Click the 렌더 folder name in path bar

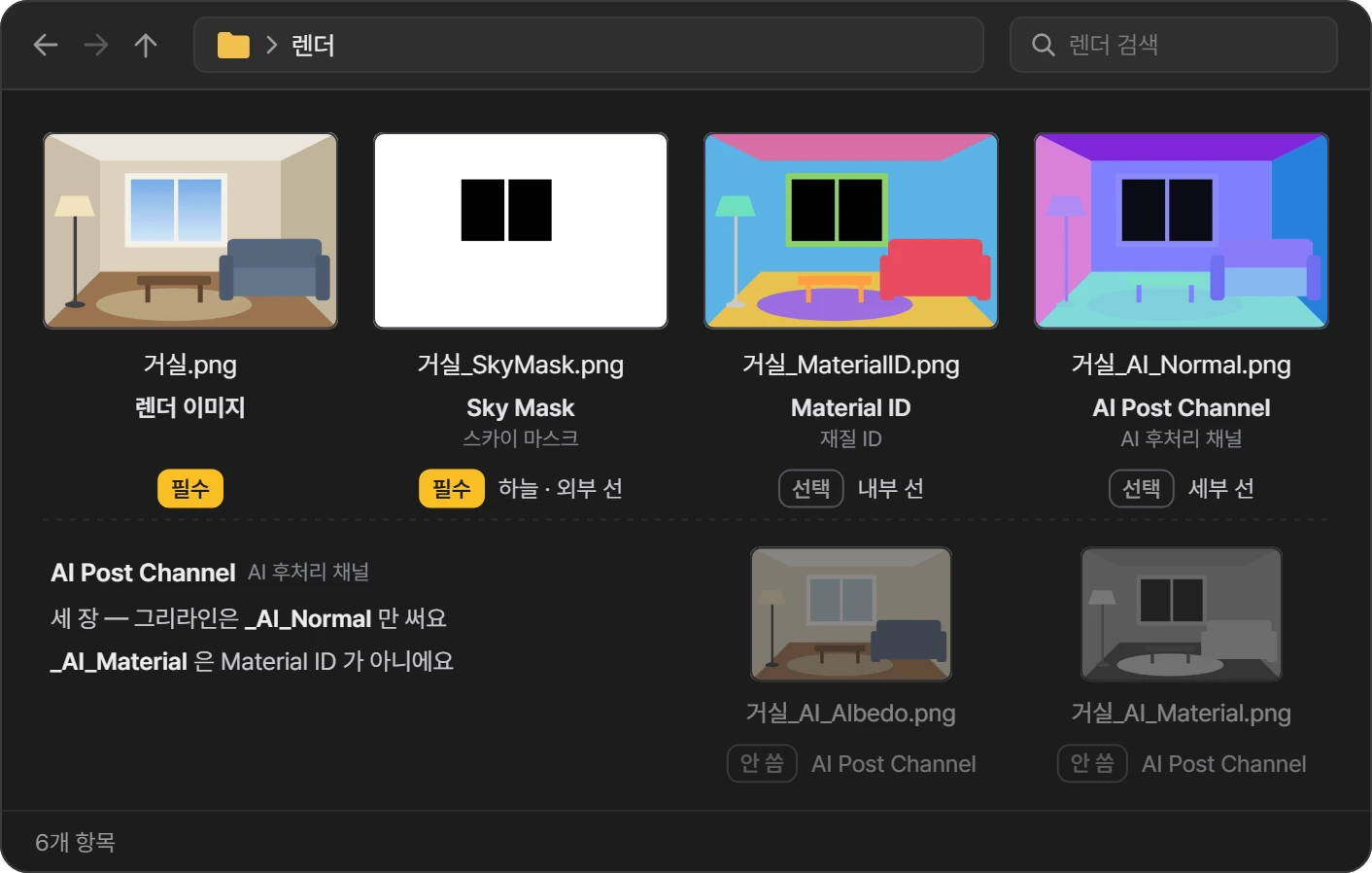click(313, 46)
